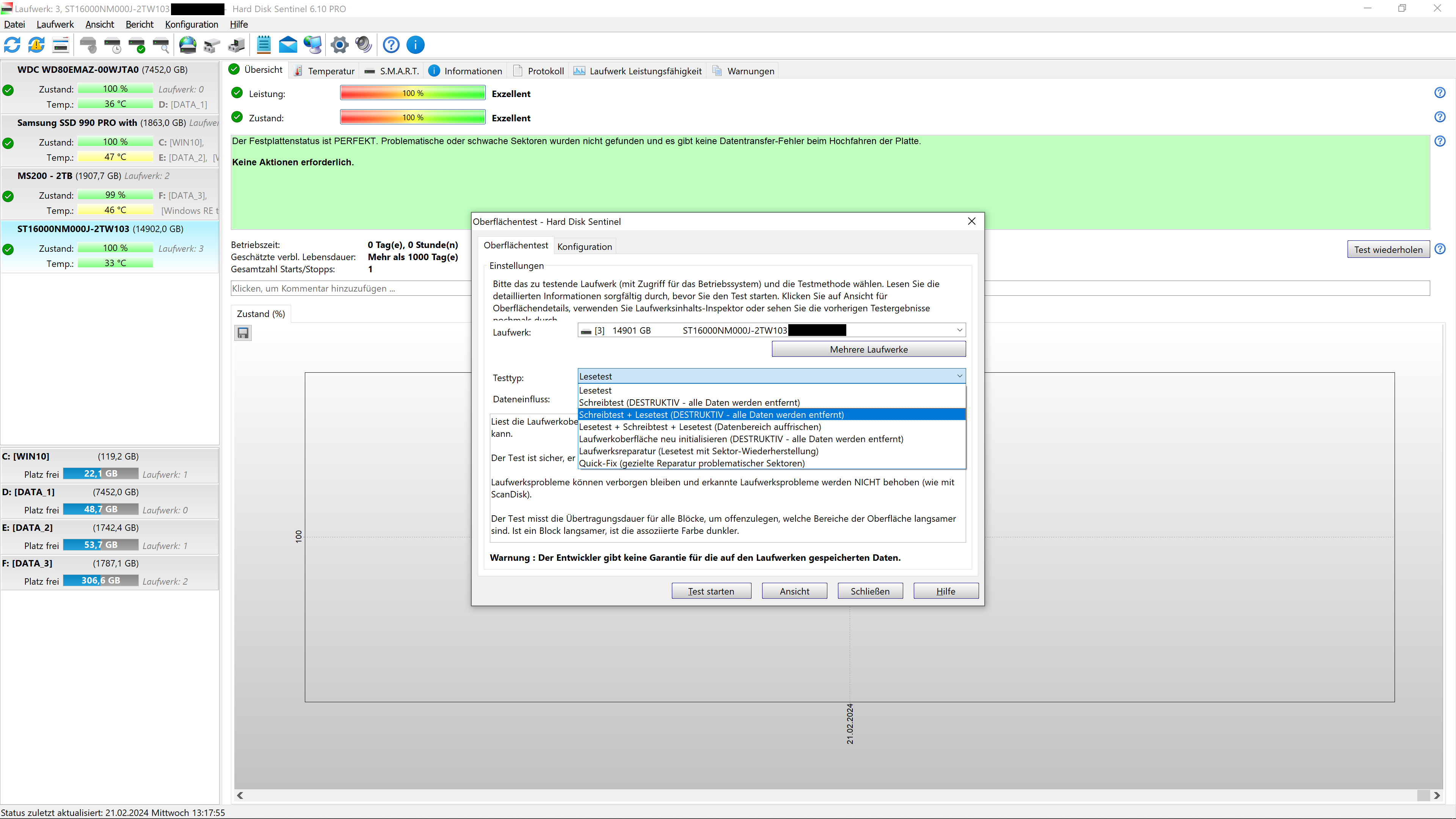Screen dimensions: 1456x819
Task: Click the disk with clock toolbar icon
Action: click(113, 45)
